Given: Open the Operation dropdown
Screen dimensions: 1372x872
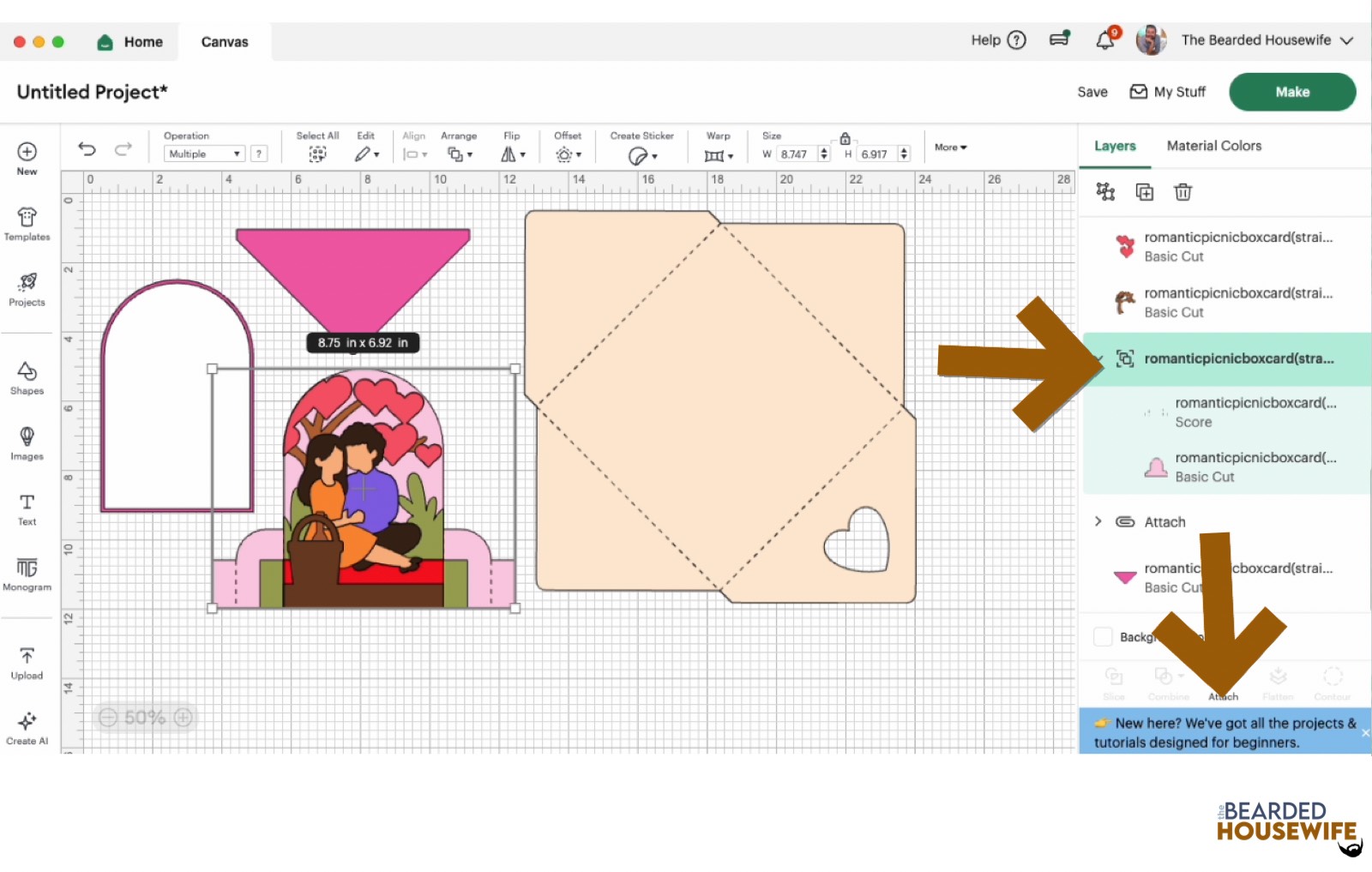Looking at the screenshot, I should [x=204, y=153].
